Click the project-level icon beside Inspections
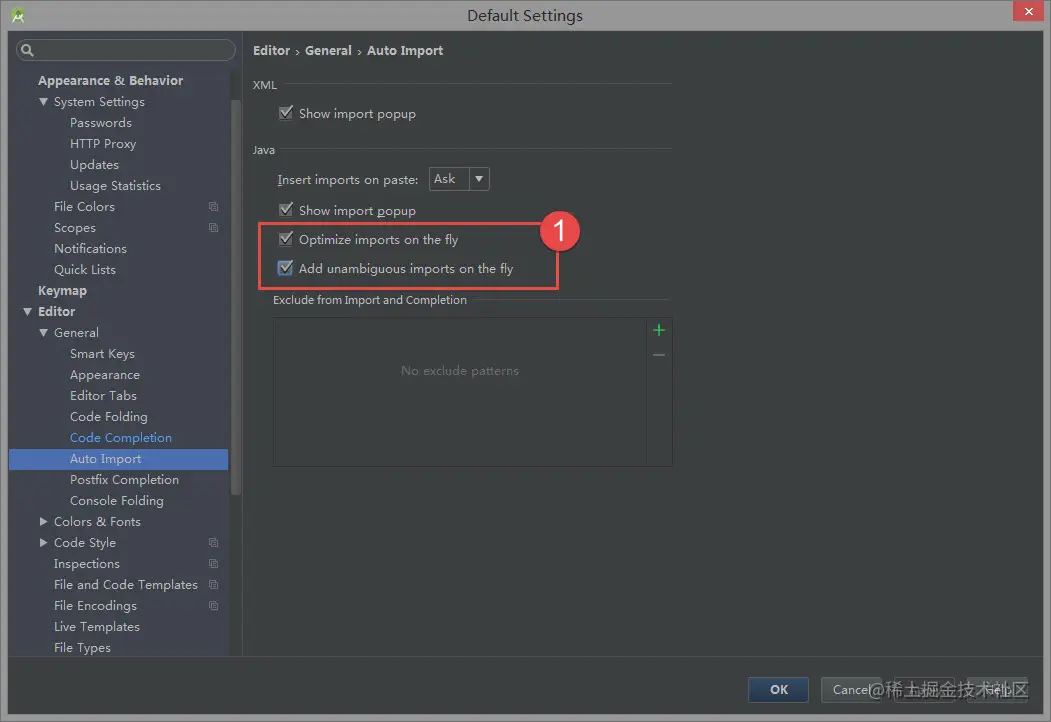 (213, 564)
